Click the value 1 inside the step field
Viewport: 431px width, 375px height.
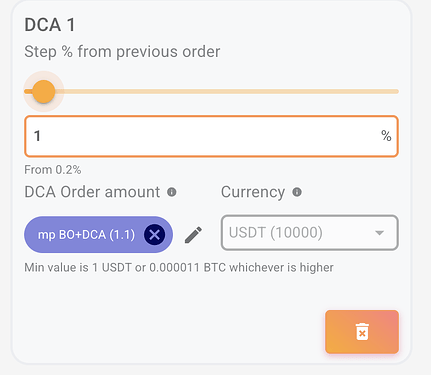37,136
